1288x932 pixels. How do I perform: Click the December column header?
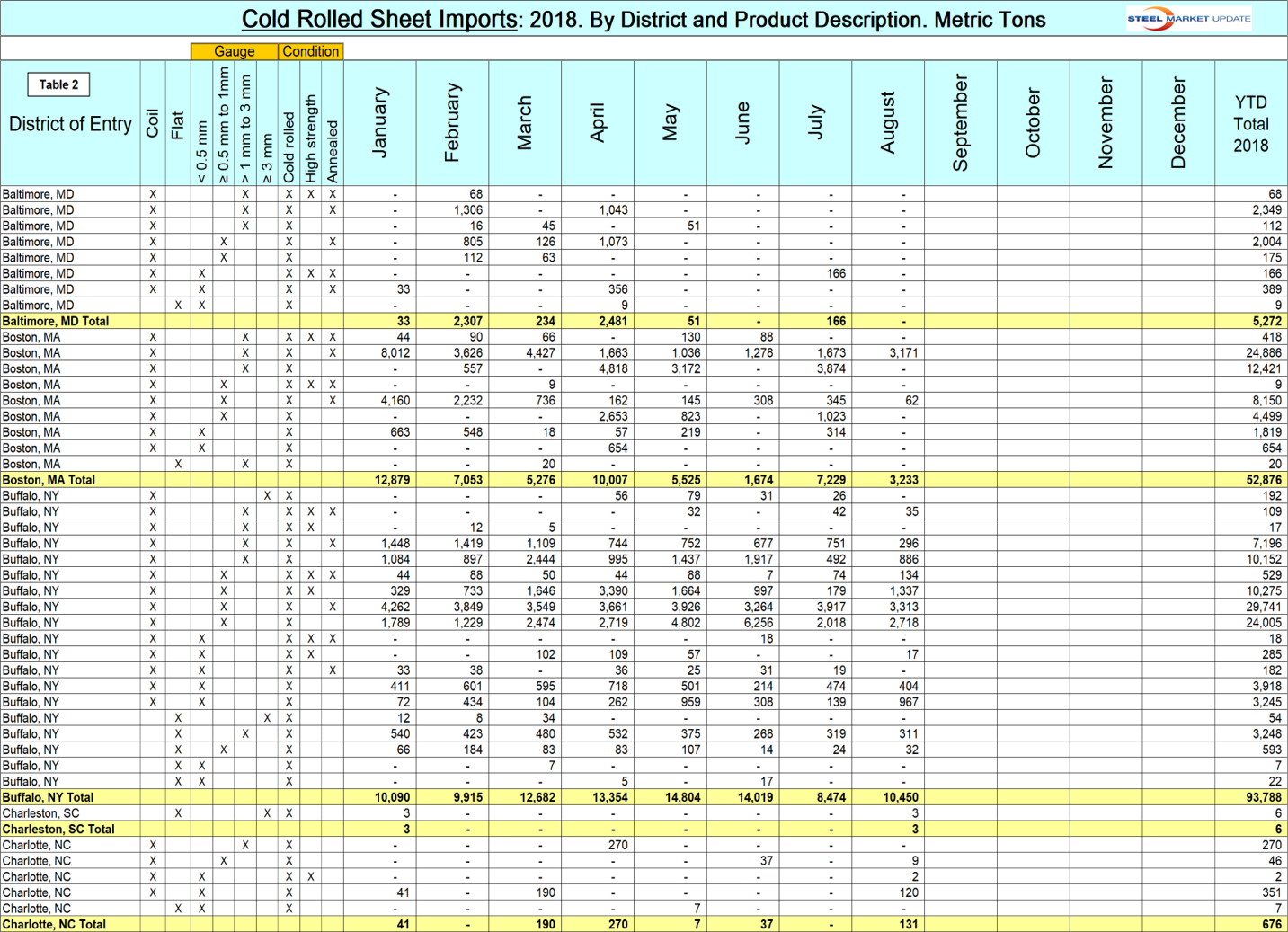click(x=1178, y=123)
